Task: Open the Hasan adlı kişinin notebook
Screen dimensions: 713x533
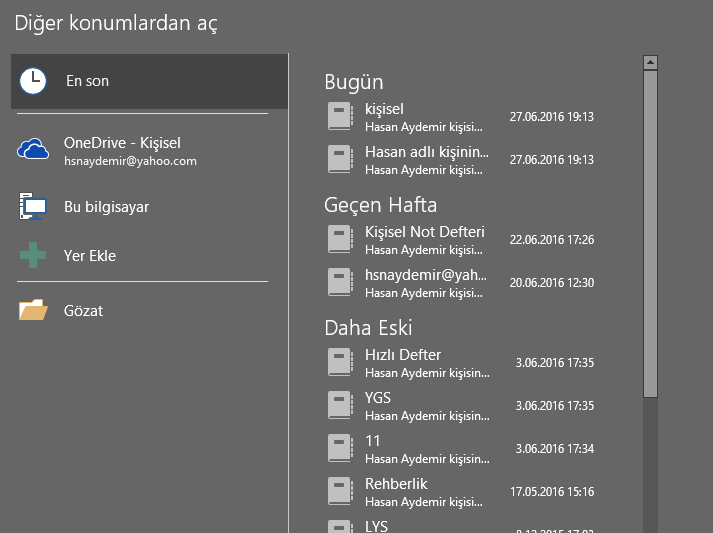Action: (x=461, y=160)
